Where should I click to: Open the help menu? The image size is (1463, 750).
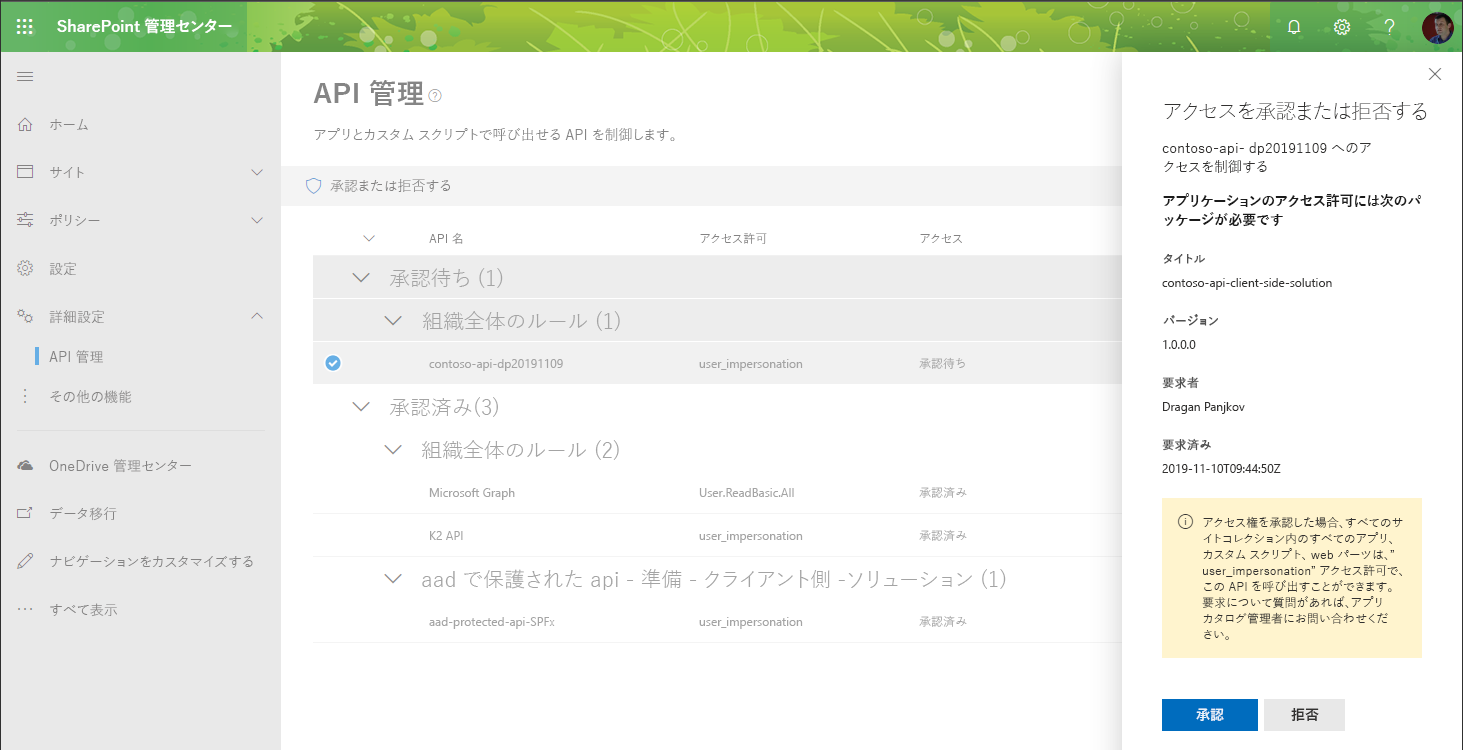pos(1389,26)
